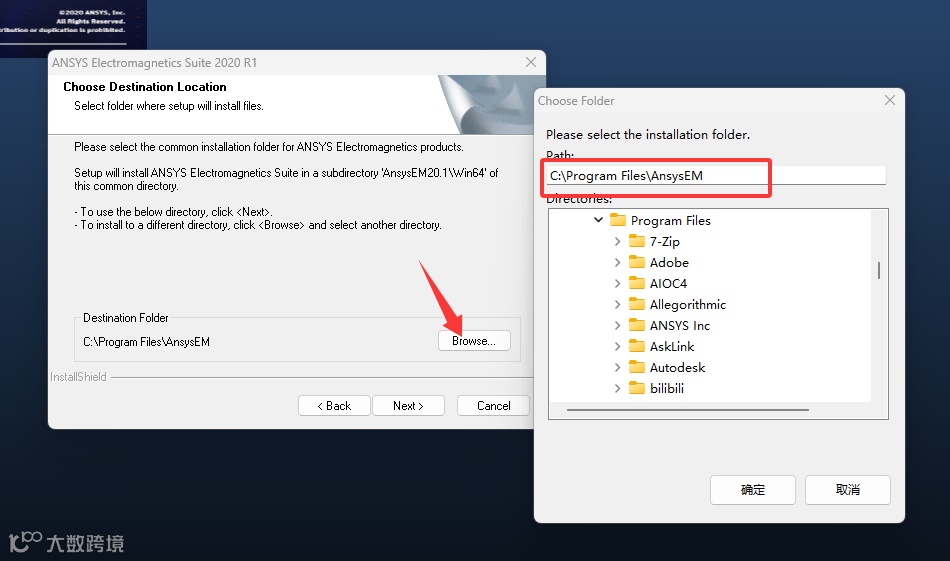Image resolution: width=950 pixels, height=561 pixels.
Task: Cancel the ANSYS installer setup
Action: (493, 405)
